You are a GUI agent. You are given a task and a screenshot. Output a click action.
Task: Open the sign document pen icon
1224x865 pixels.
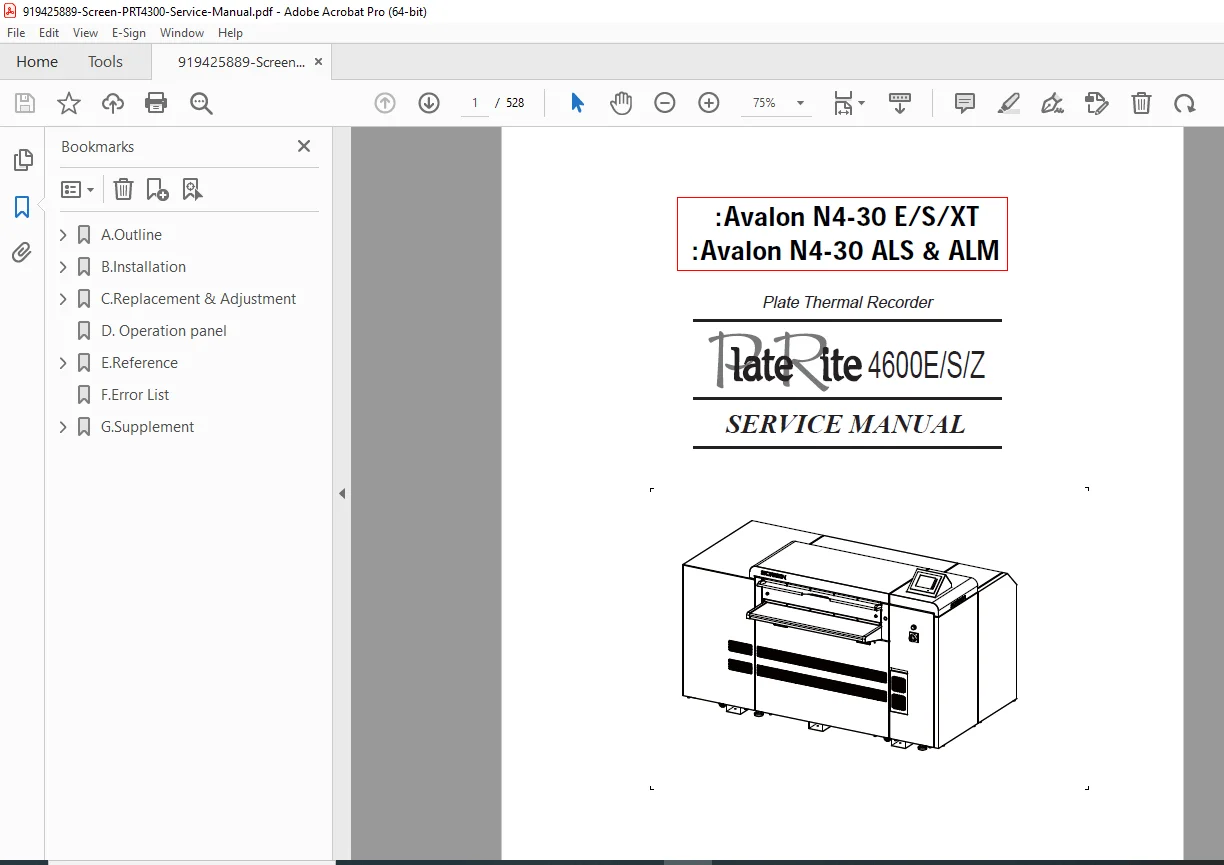(1052, 103)
